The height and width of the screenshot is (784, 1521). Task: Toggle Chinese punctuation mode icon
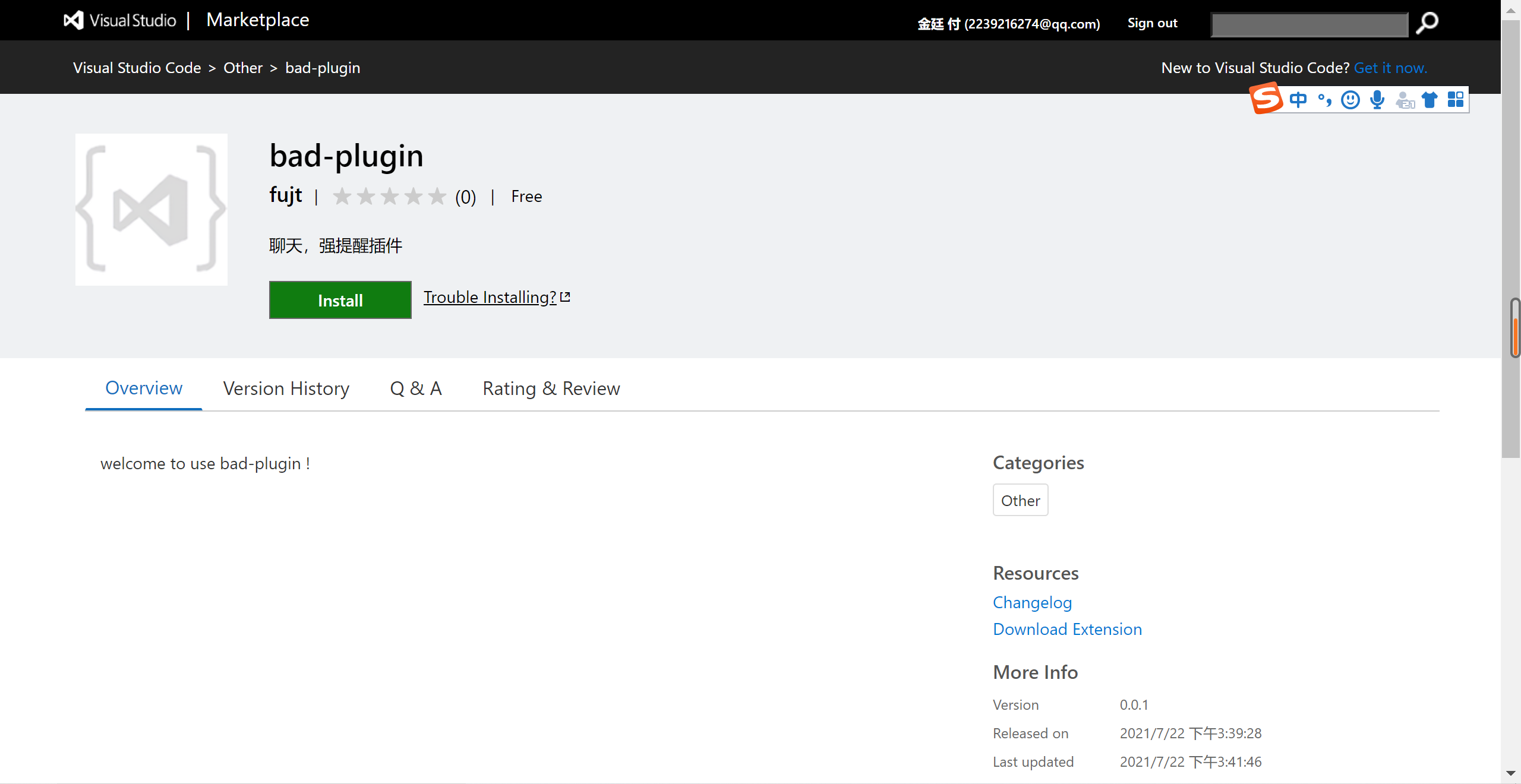(1324, 100)
